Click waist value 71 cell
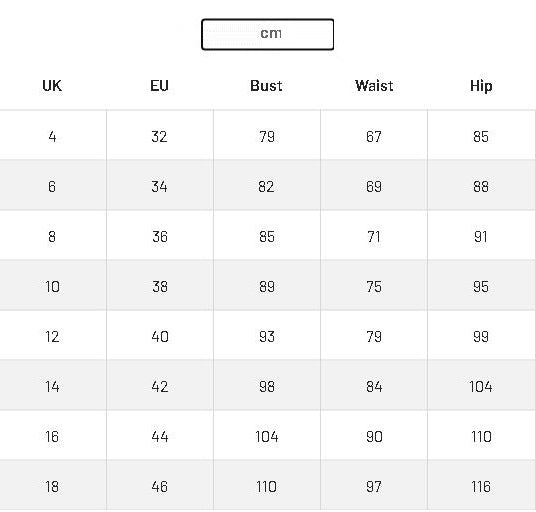 tap(374, 235)
